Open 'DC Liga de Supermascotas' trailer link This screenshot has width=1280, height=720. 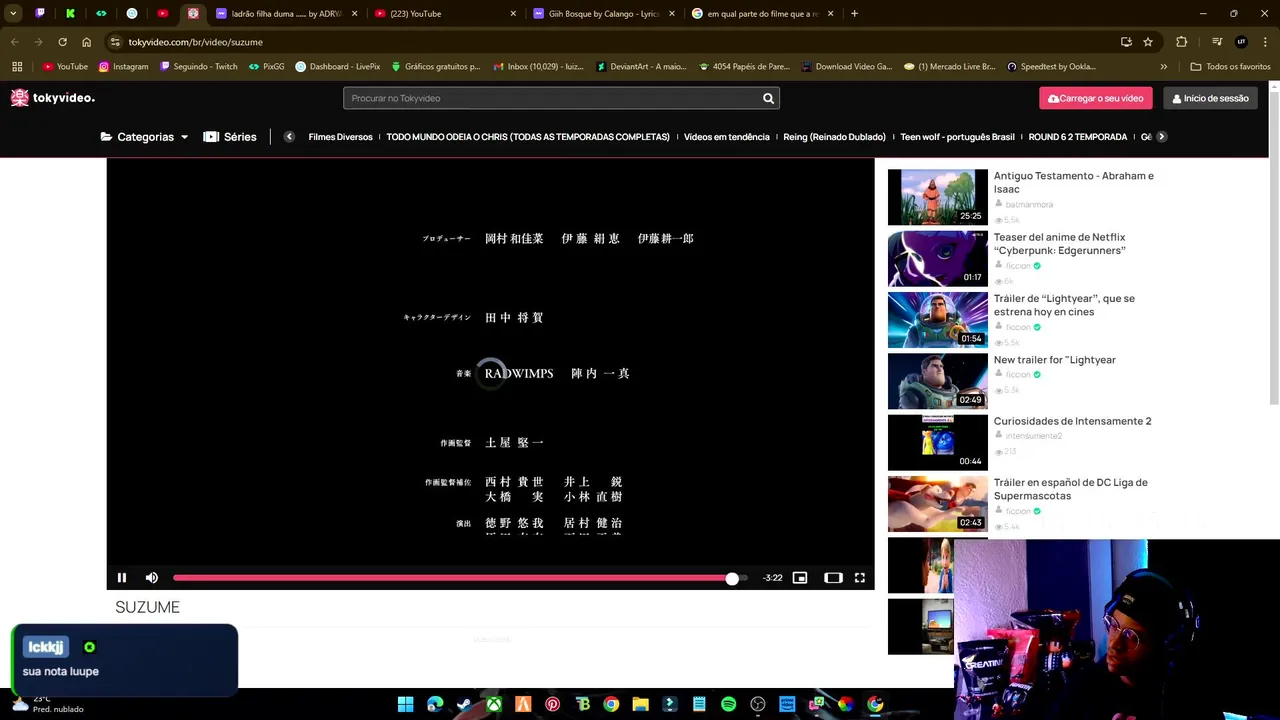pos(1070,489)
